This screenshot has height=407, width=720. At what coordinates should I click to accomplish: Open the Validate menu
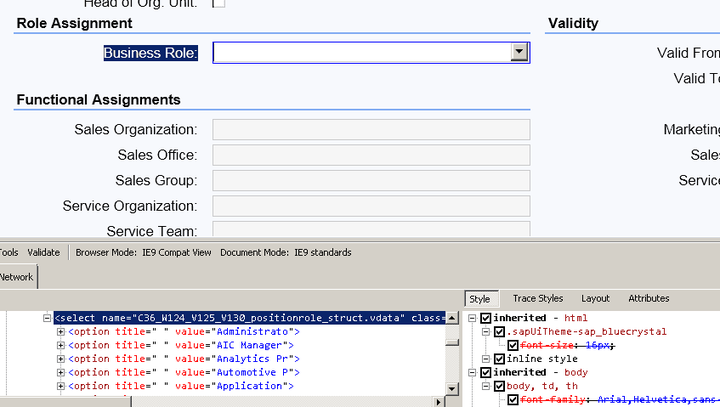tap(43, 252)
